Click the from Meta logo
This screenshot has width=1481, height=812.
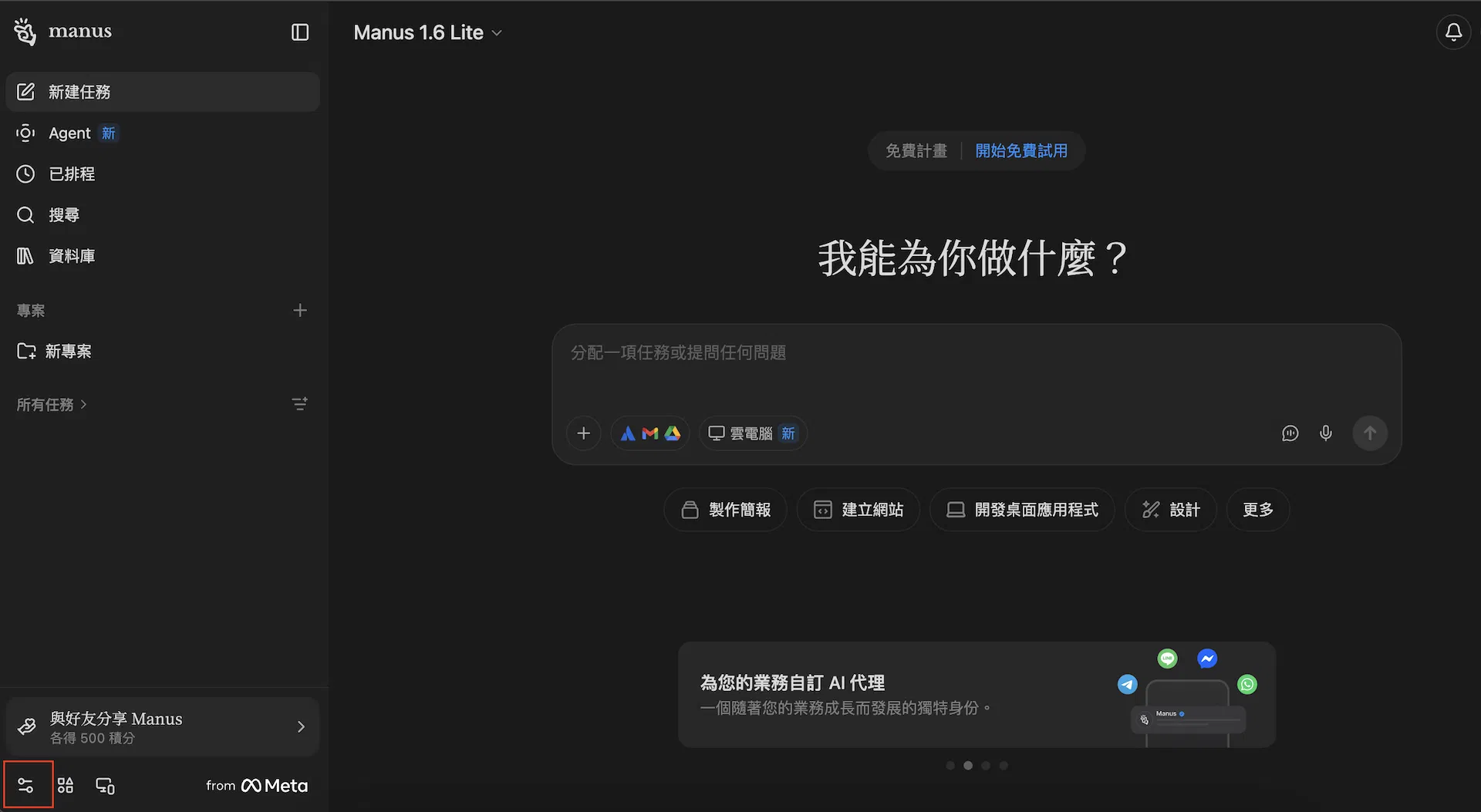[257, 786]
